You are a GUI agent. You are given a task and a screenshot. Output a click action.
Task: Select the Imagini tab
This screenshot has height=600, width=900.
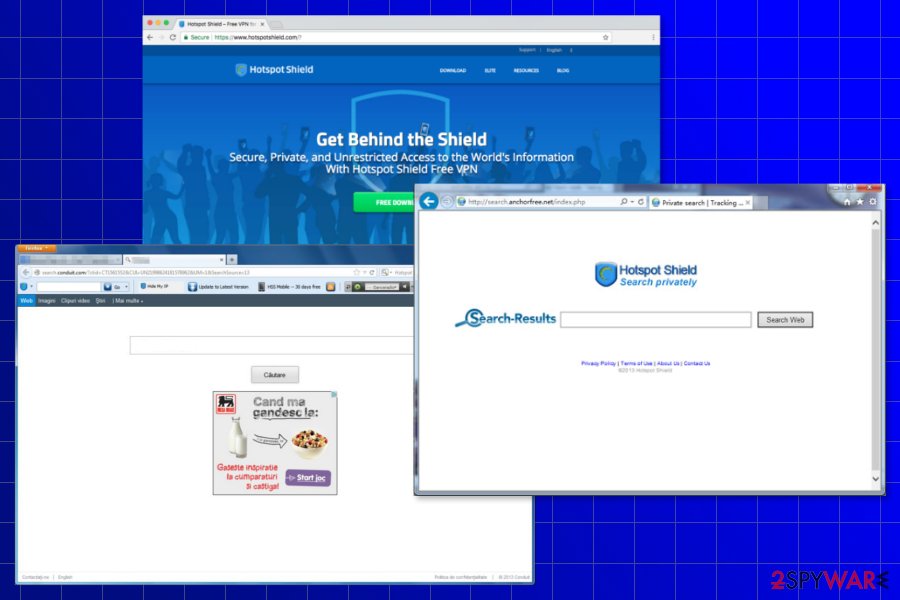46,300
